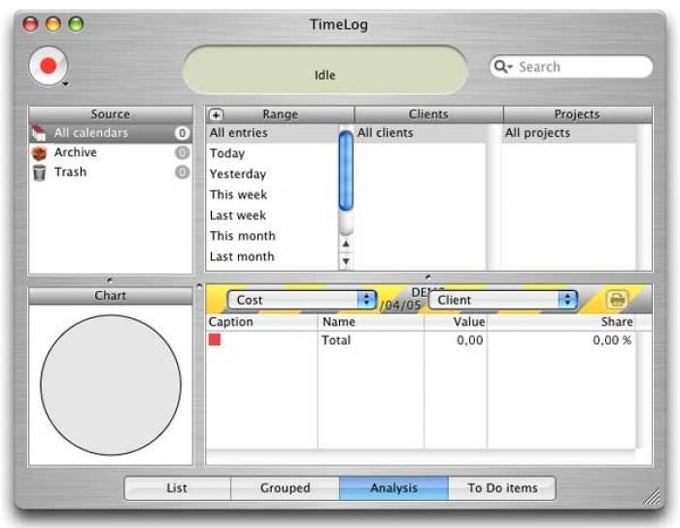Viewport: 680px width, 528px height.
Task: Click the Caption column header
Action: (x=262, y=322)
